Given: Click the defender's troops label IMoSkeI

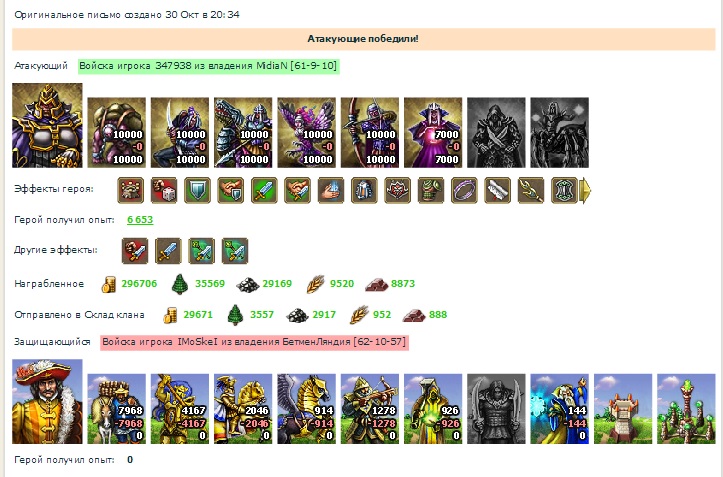Looking at the screenshot, I should (x=254, y=342).
